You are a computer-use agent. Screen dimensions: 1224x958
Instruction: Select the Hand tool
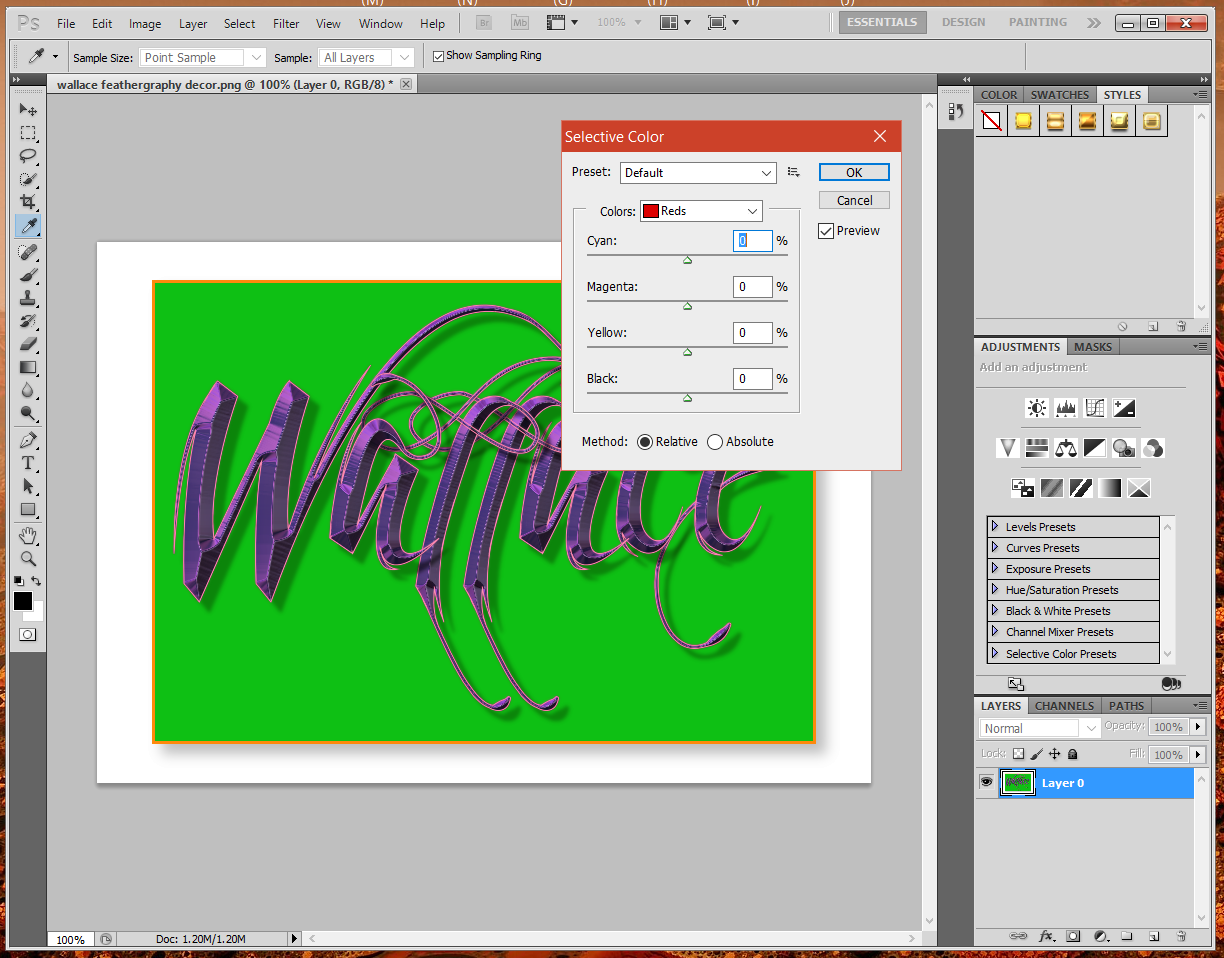[28, 536]
